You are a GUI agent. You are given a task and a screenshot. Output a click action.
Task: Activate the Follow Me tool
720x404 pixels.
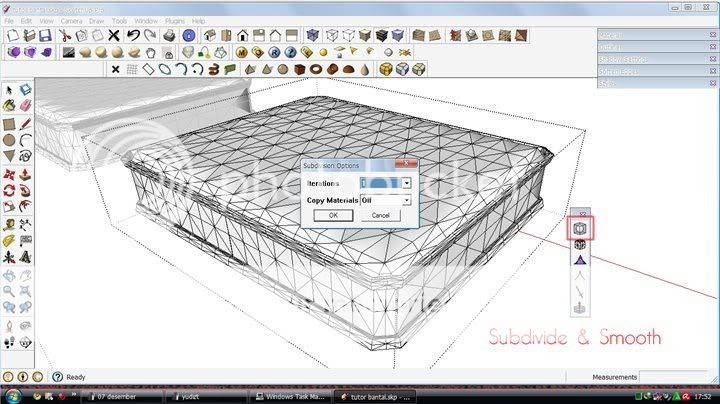25,191
